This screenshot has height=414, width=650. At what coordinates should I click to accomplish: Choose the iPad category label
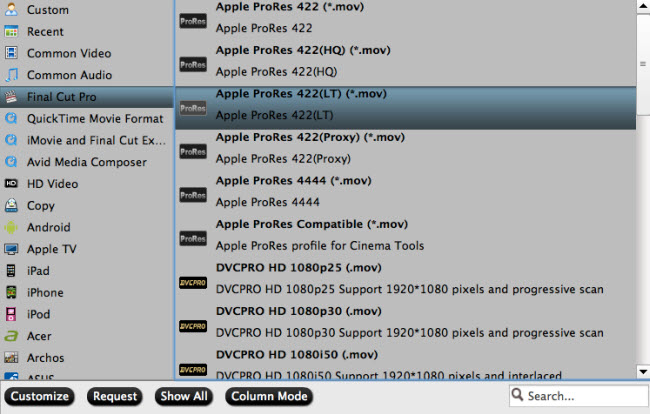(x=38, y=271)
